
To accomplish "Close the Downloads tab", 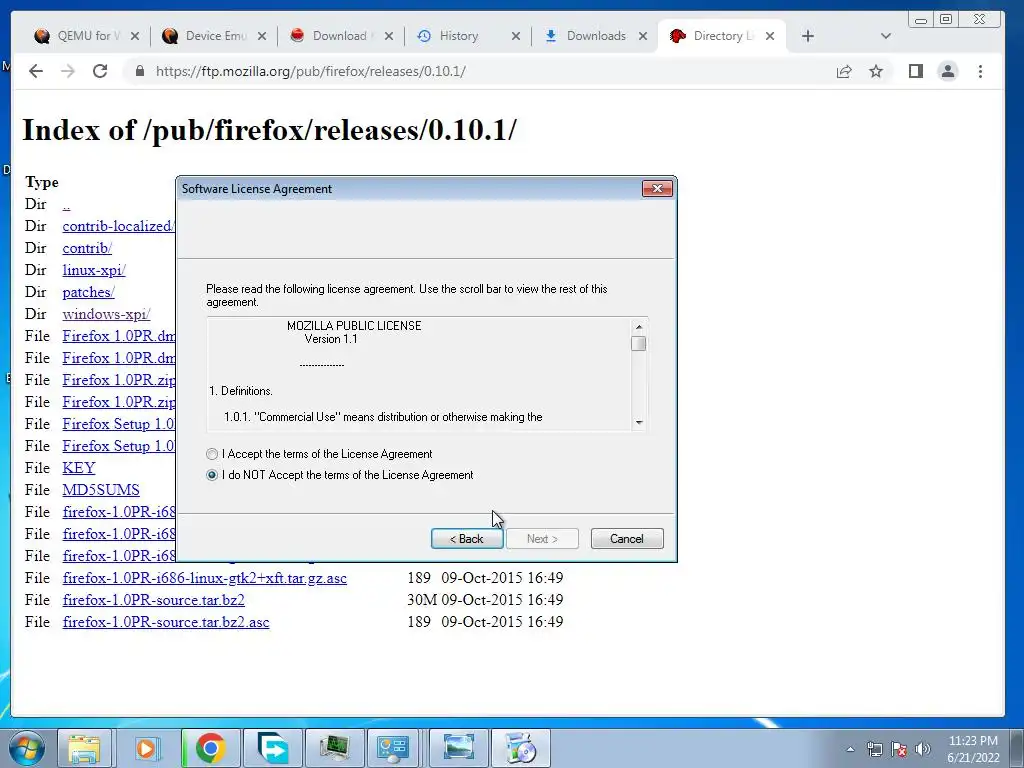I will coord(643,36).
